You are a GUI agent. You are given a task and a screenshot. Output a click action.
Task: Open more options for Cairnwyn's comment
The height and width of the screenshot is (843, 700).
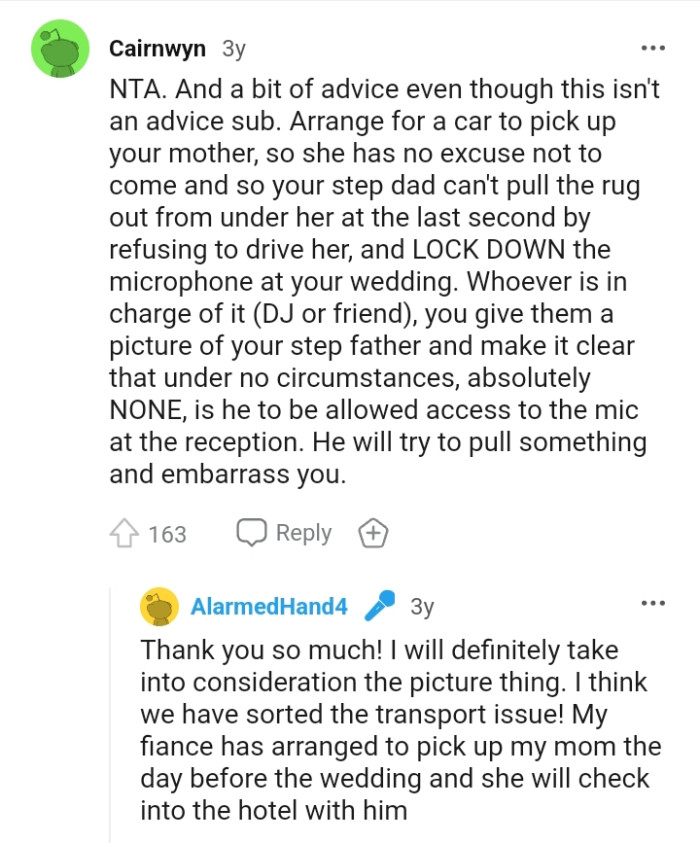tap(652, 48)
